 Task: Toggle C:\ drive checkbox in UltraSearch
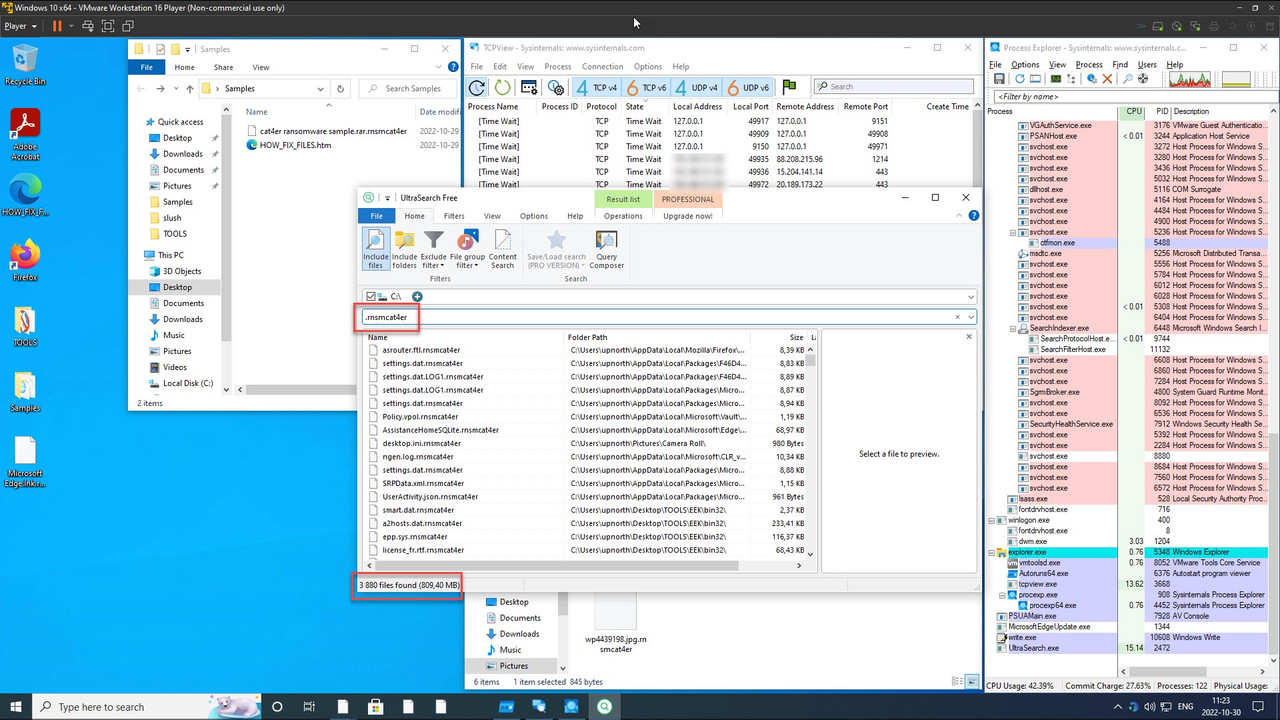(x=371, y=296)
